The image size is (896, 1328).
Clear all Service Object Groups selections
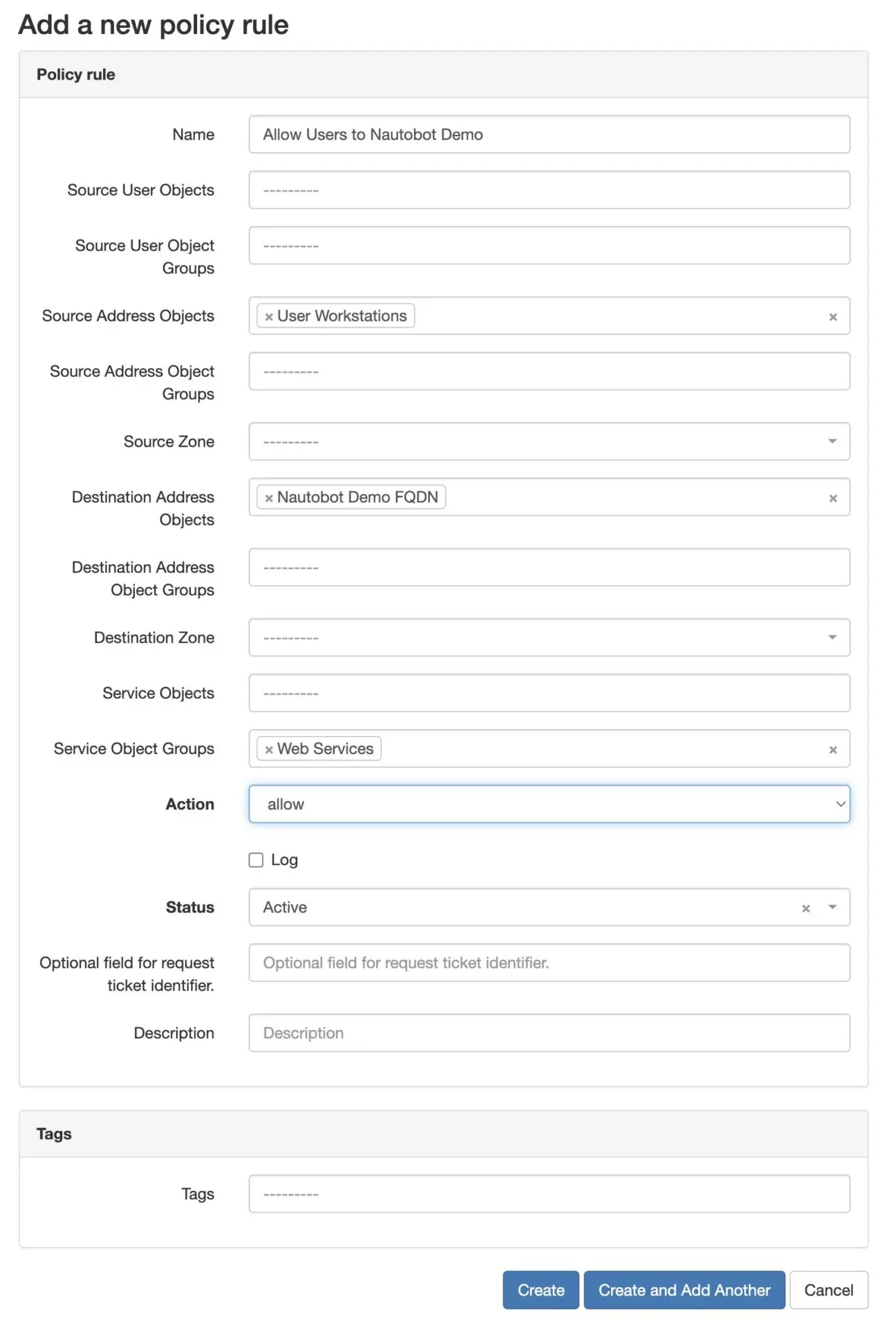click(833, 750)
